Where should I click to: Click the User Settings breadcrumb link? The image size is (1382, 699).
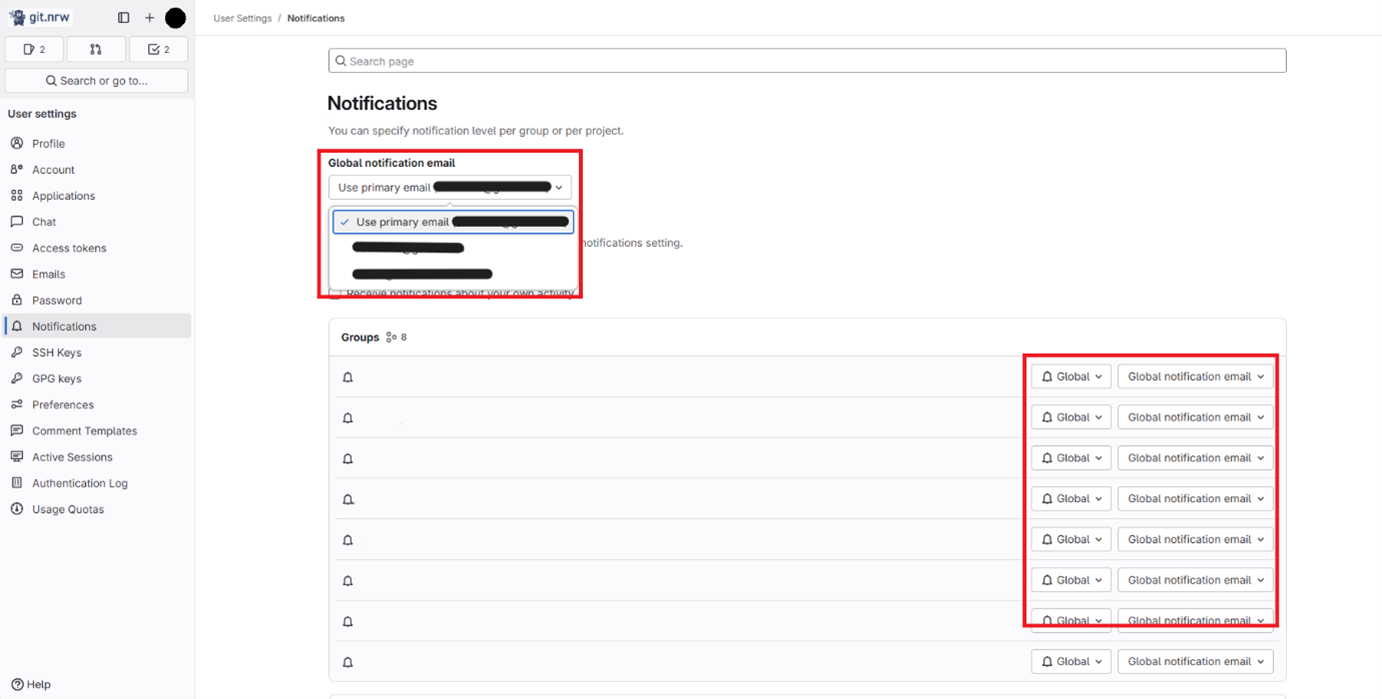click(x=241, y=17)
